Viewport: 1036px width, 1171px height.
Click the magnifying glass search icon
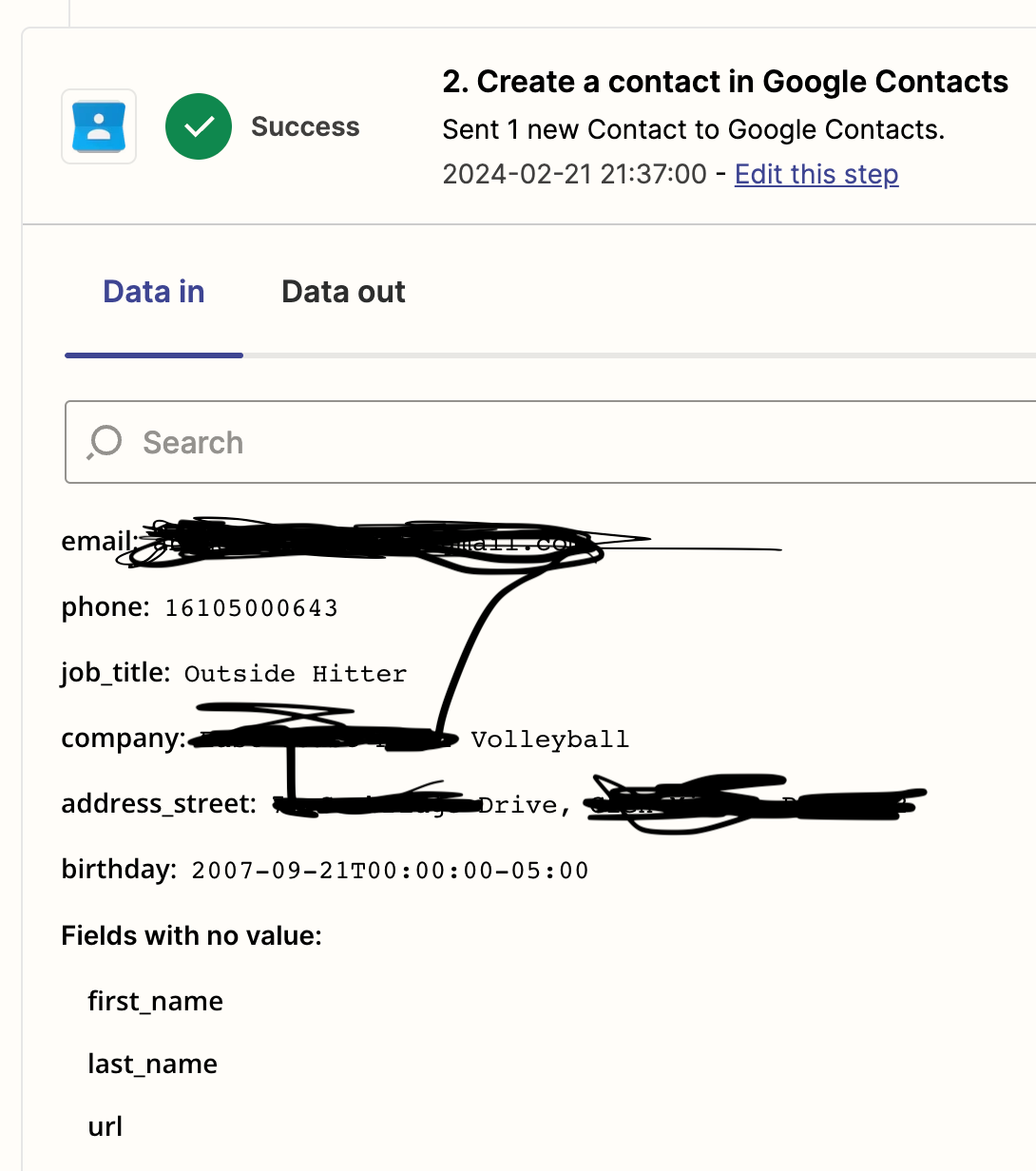[105, 442]
